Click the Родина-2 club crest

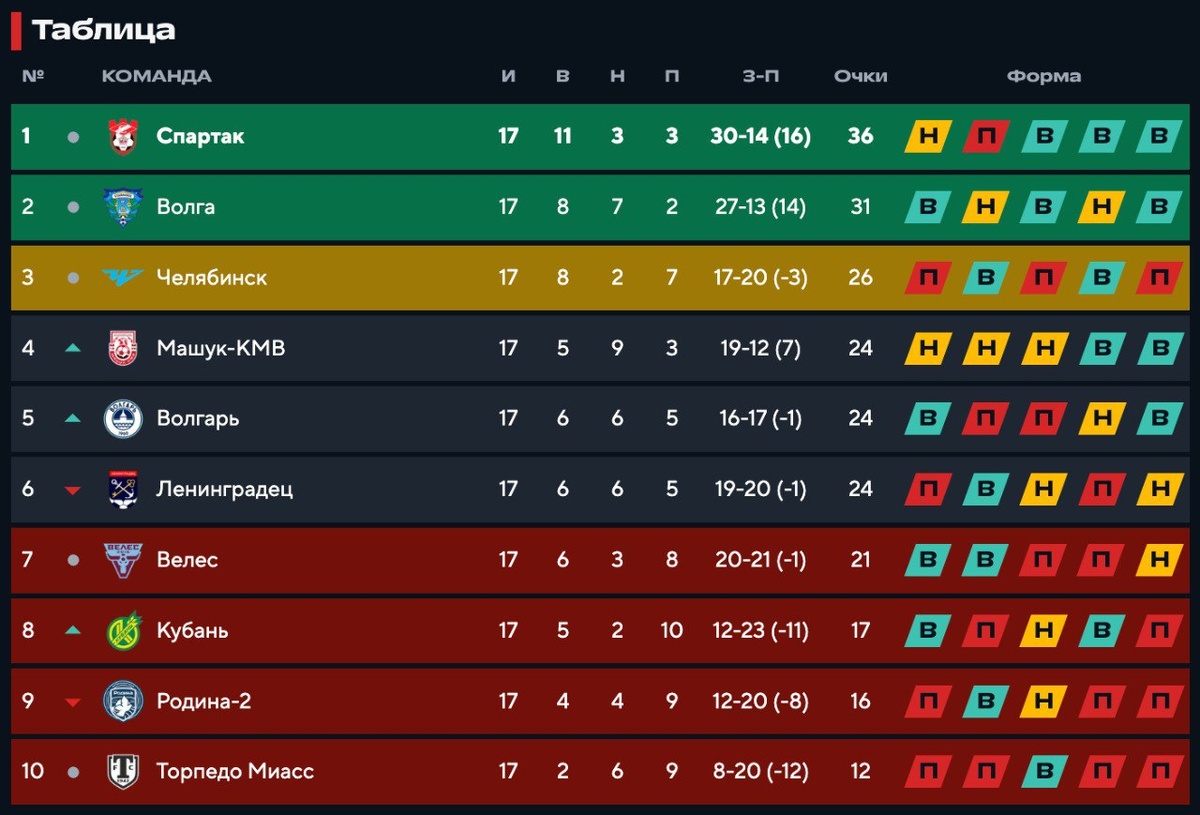pos(123,701)
